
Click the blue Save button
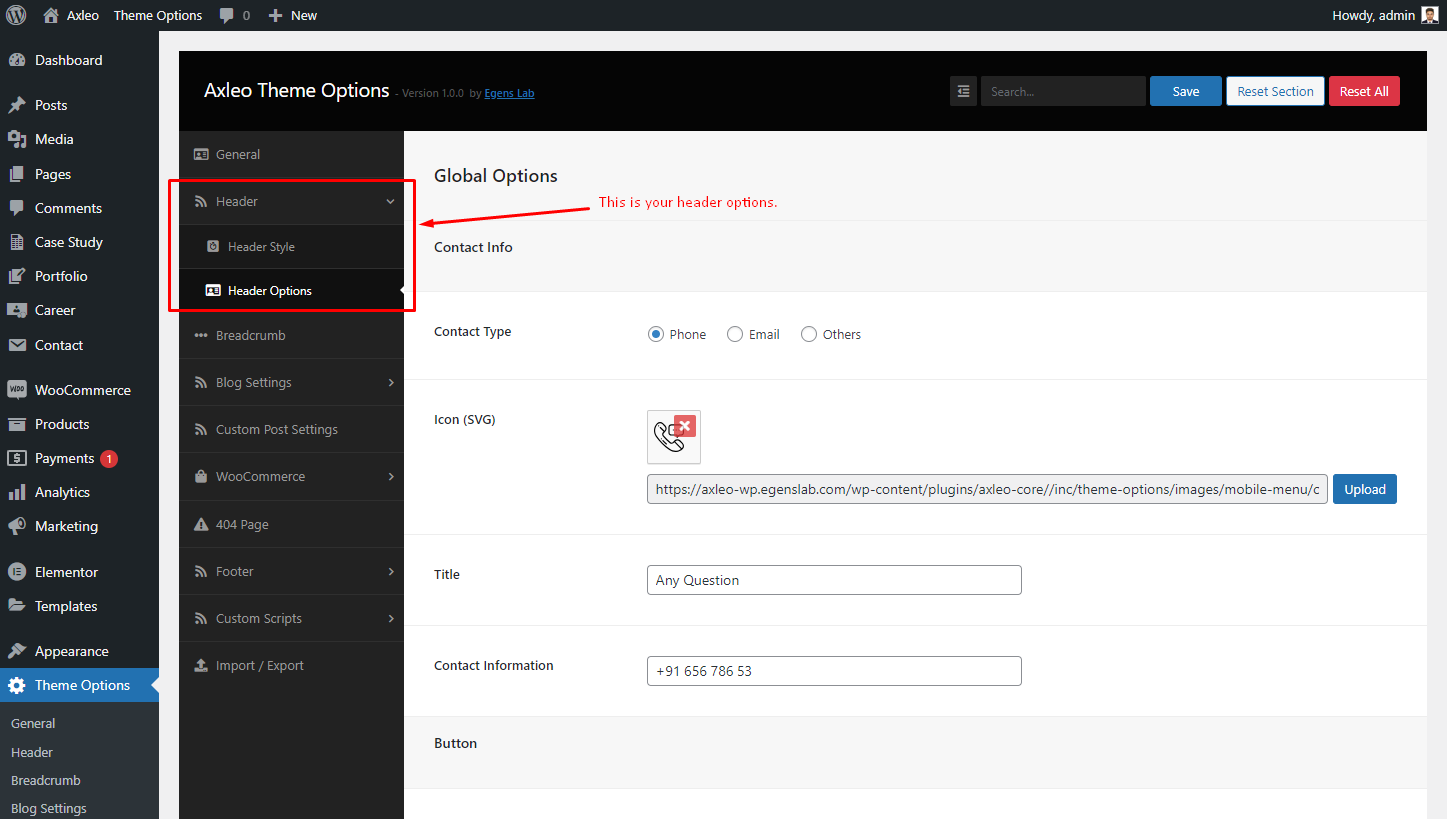coord(1186,91)
